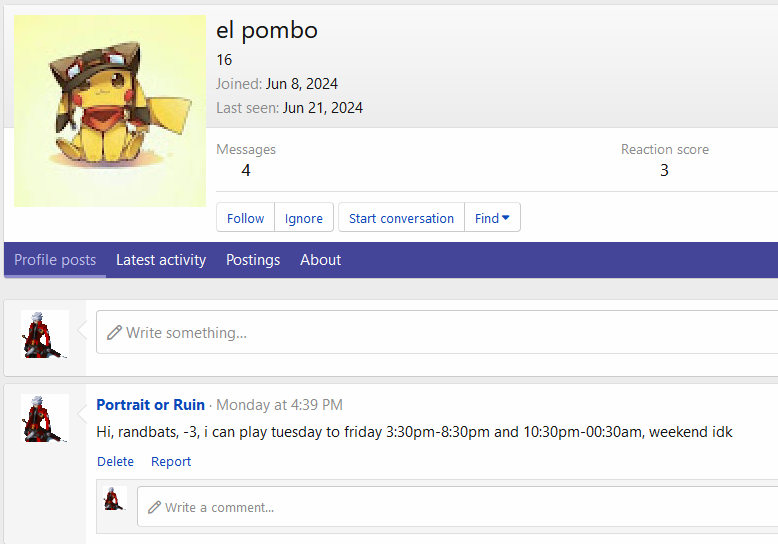Delete the Portrait or Ruin profile post
This screenshot has height=544, width=778.
(x=115, y=462)
